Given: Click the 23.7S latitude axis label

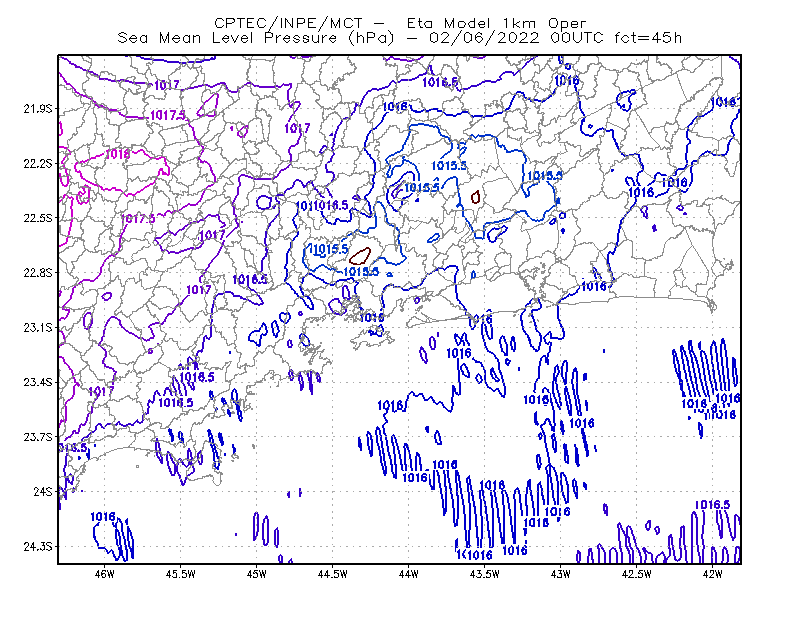Looking at the screenshot, I should [38, 437].
